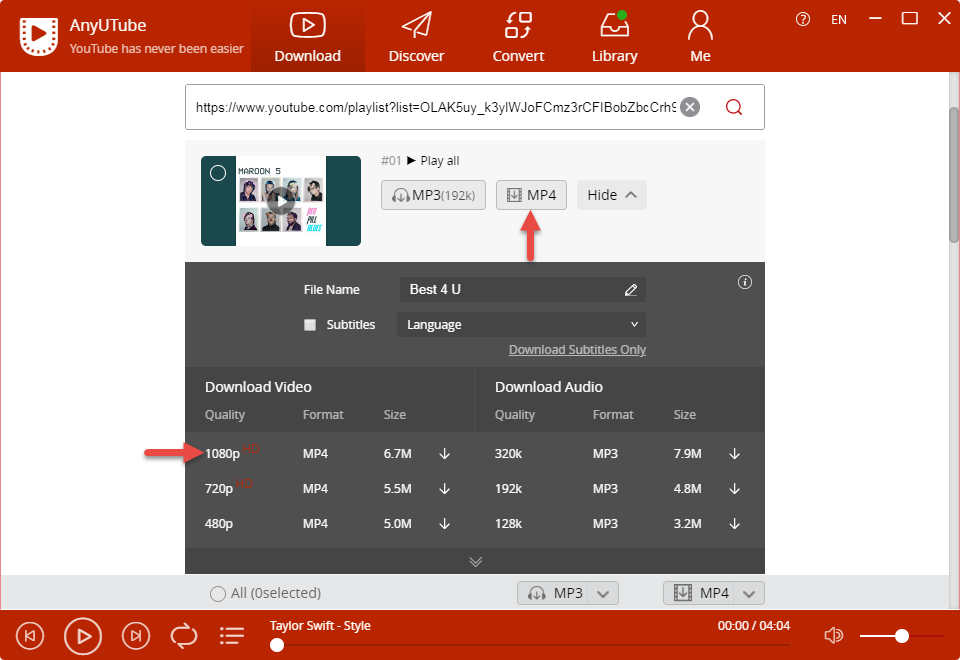Click the 7.9M audio size value
Viewport: 960px width, 660px height.
click(x=688, y=454)
